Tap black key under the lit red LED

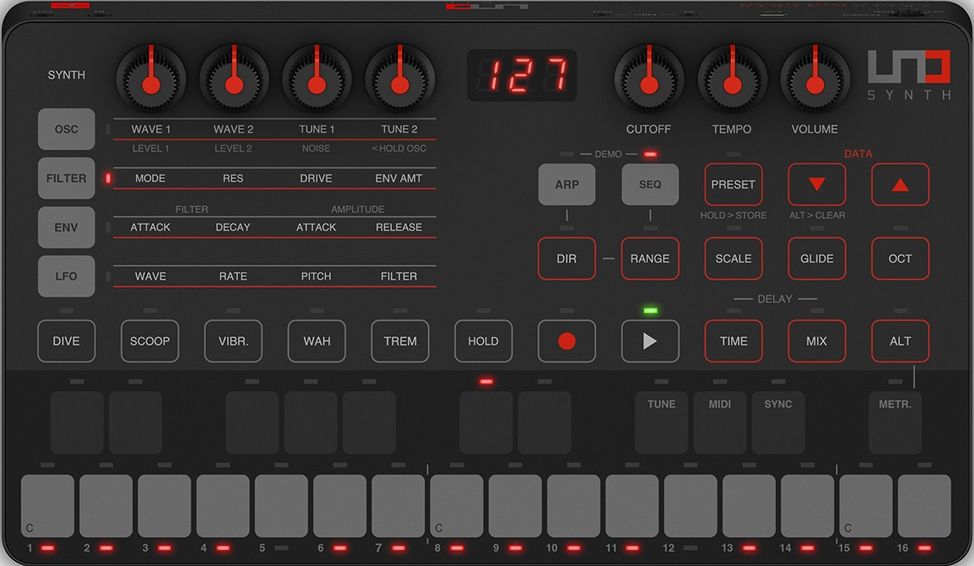click(x=486, y=422)
